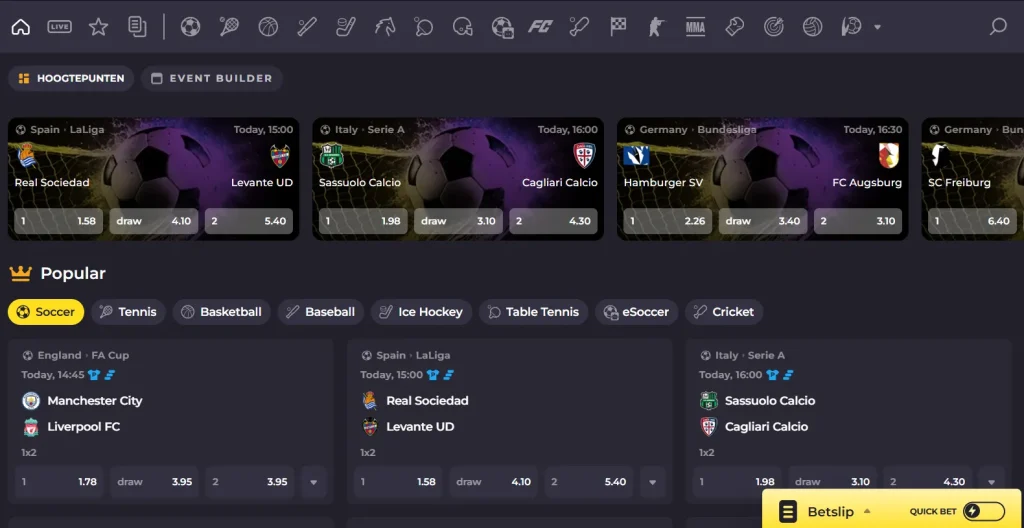
Task: Open the Manchester City match name
Action: click(x=95, y=401)
